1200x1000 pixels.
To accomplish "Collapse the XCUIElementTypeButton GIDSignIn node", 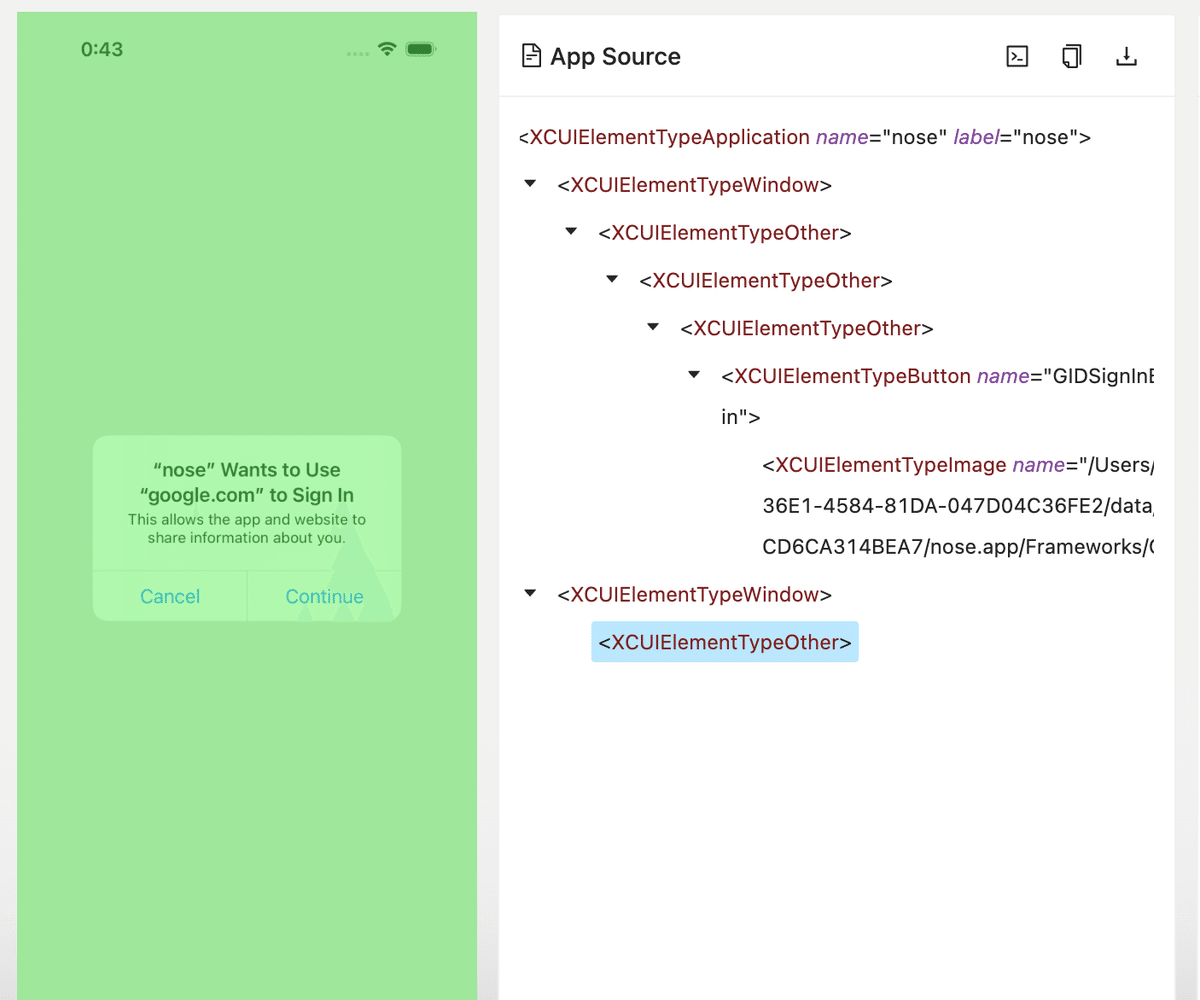I will pos(694,375).
